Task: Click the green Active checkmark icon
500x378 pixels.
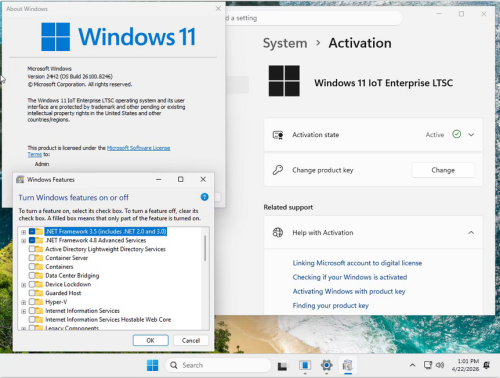Action: coord(457,134)
